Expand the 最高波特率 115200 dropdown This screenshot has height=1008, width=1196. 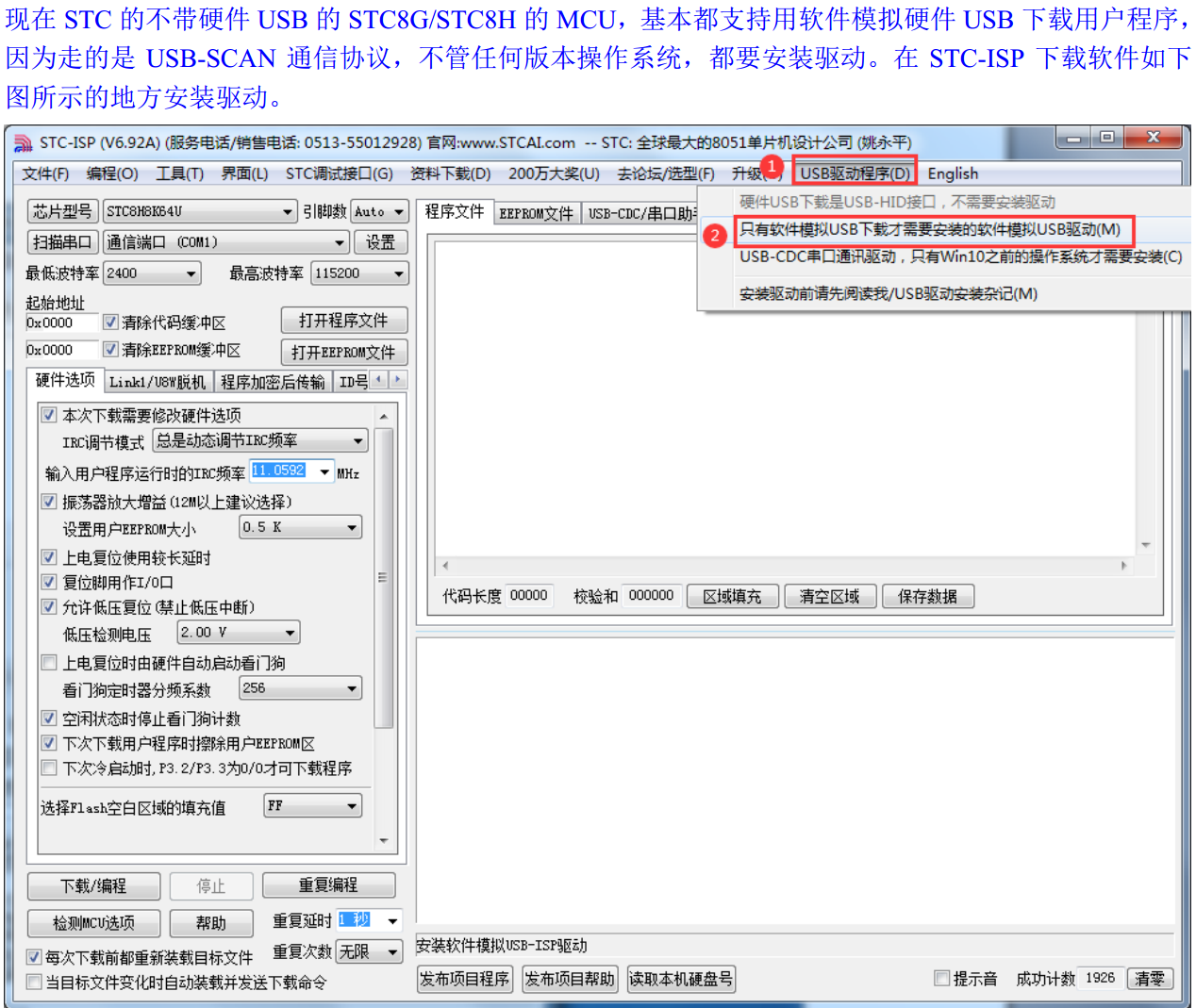(x=399, y=273)
